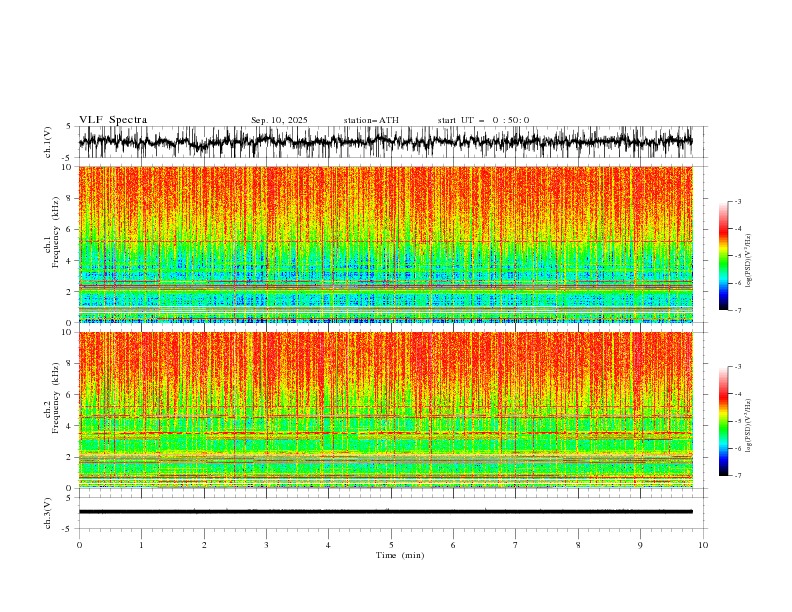Screen dimensions: 792x612
Task: Click the "8" frequency tick of ch.2 spectrogram
Action: (70, 363)
